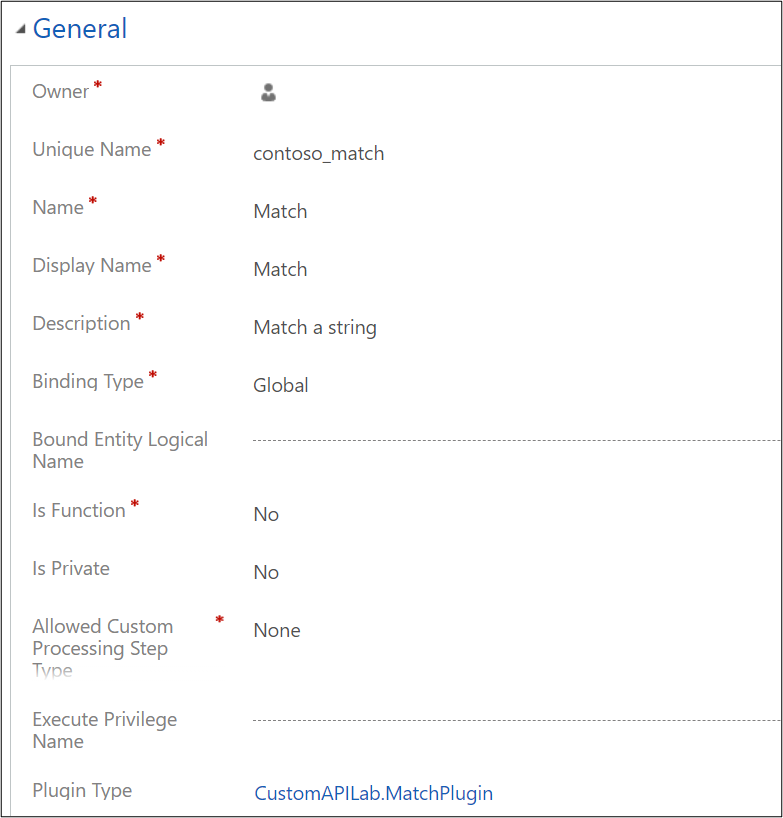Click the Owner person icon
The height and width of the screenshot is (818, 783).
click(x=268, y=91)
